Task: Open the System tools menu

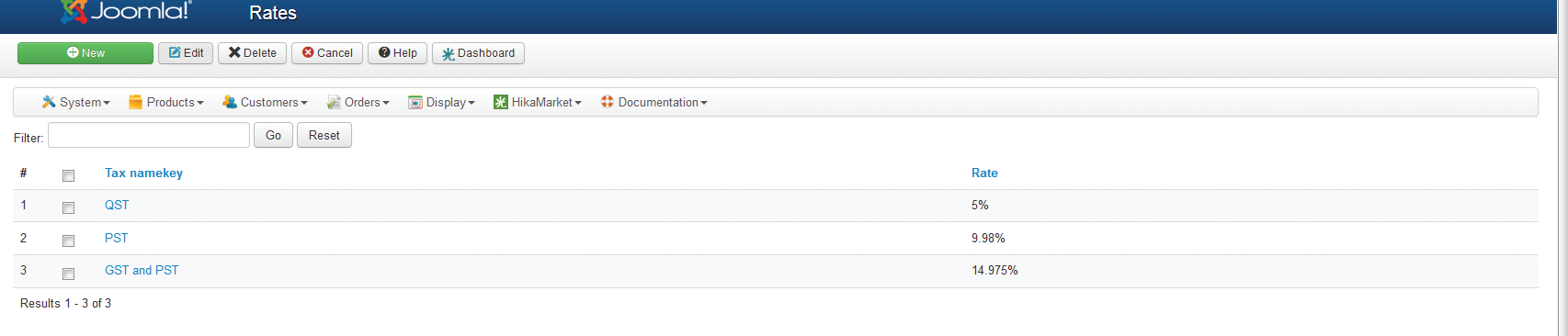Action: pyautogui.click(x=75, y=102)
